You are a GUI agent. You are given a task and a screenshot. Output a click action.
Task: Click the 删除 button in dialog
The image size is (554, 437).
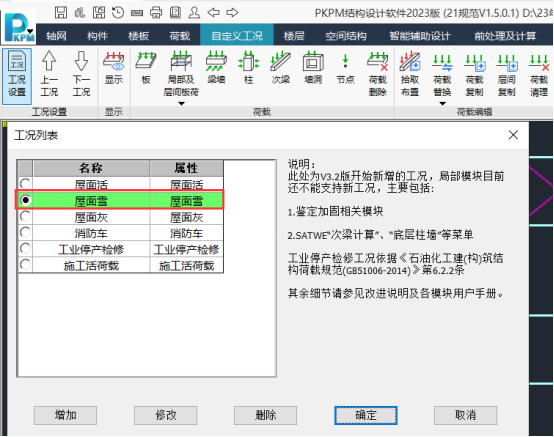[x=265, y=415]
